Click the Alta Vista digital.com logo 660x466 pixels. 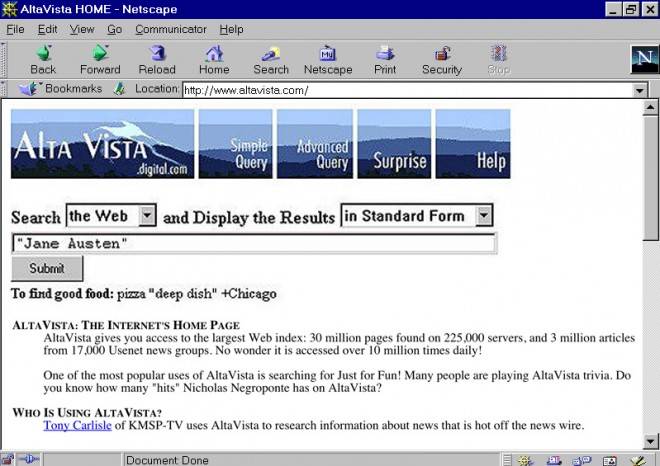103,144
